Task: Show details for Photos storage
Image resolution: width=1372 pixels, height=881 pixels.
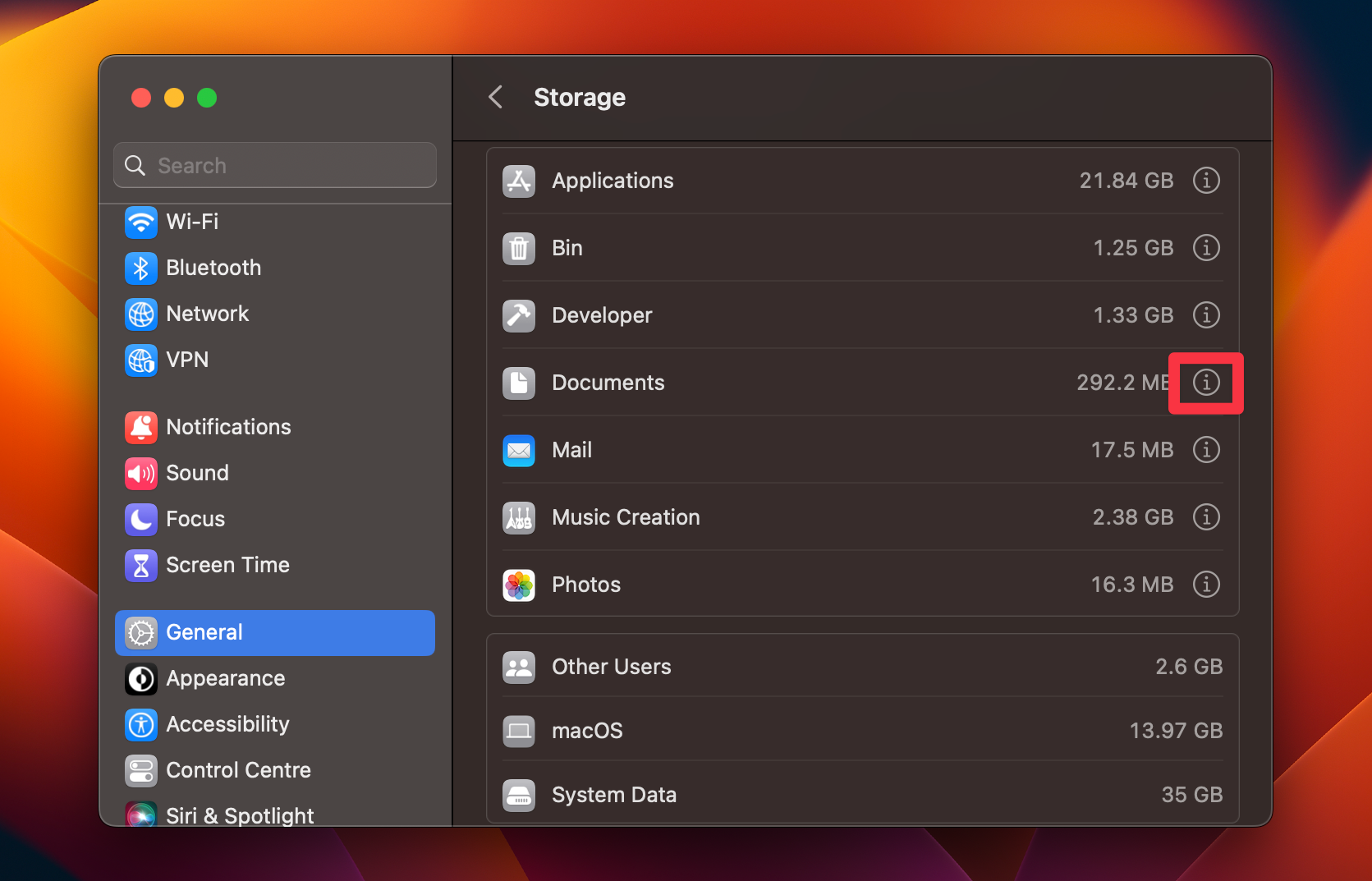Action: (1205, 585)
